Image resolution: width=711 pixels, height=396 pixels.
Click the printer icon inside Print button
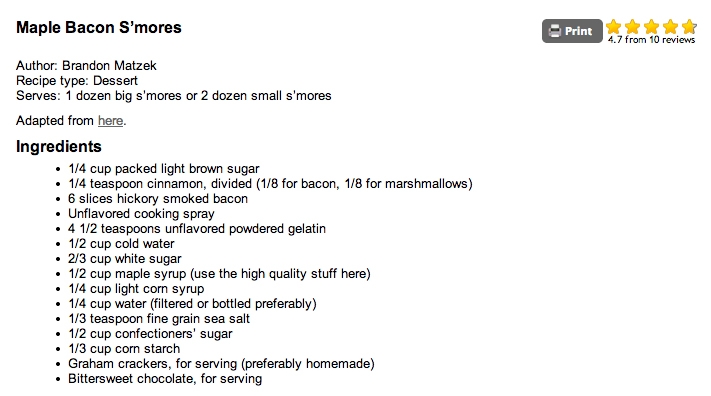(555, 31)
